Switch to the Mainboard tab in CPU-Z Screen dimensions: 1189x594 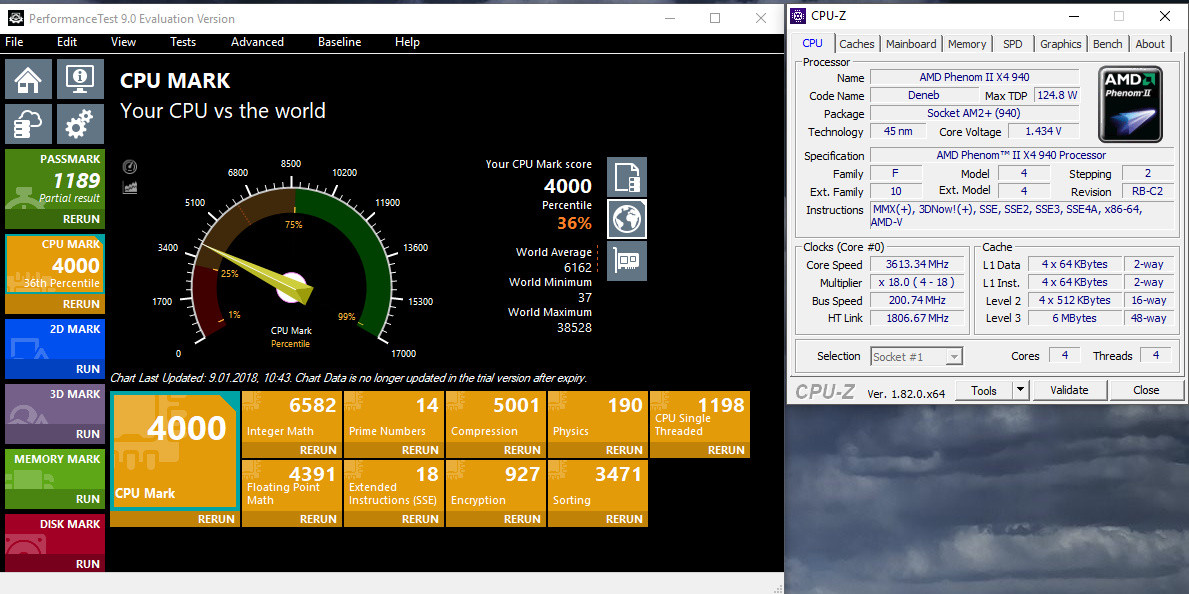[x=911, y=44]
